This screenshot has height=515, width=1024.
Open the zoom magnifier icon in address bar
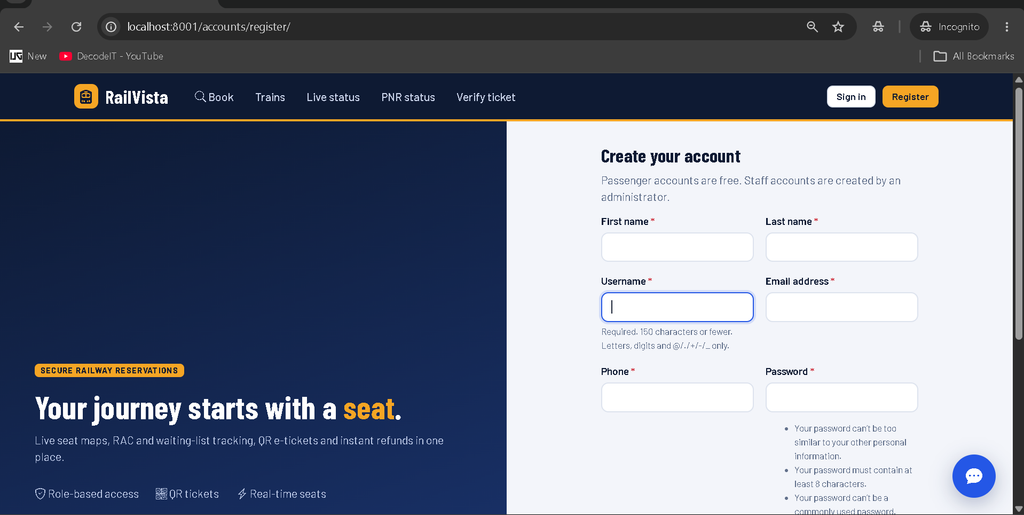tap(812, 27)
